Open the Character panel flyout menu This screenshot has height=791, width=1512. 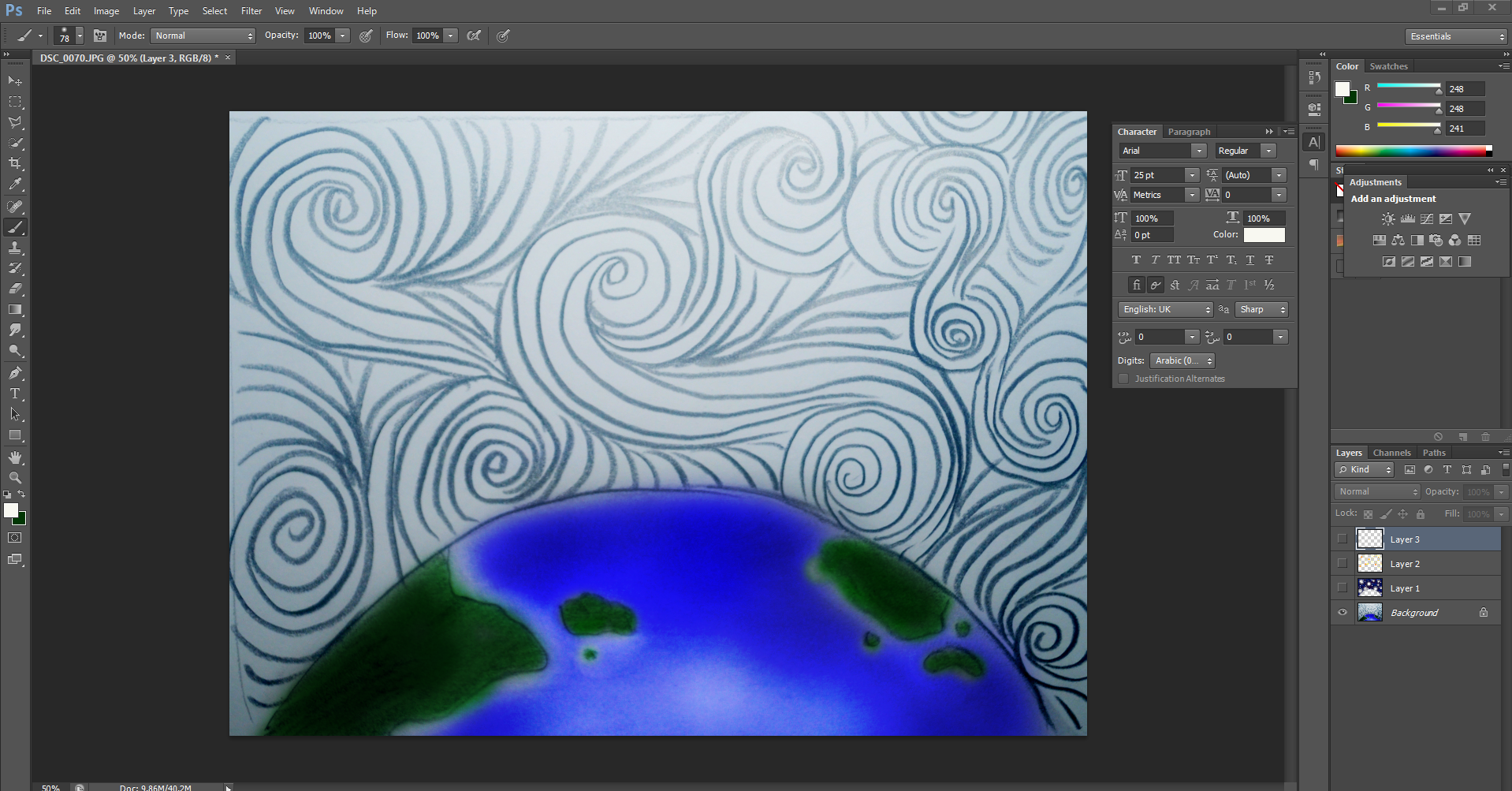coord(1288,132)
